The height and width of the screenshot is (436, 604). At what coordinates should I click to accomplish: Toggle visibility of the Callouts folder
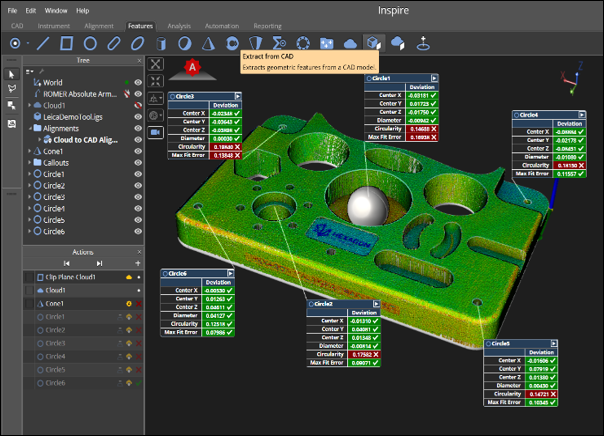(139, 162)
